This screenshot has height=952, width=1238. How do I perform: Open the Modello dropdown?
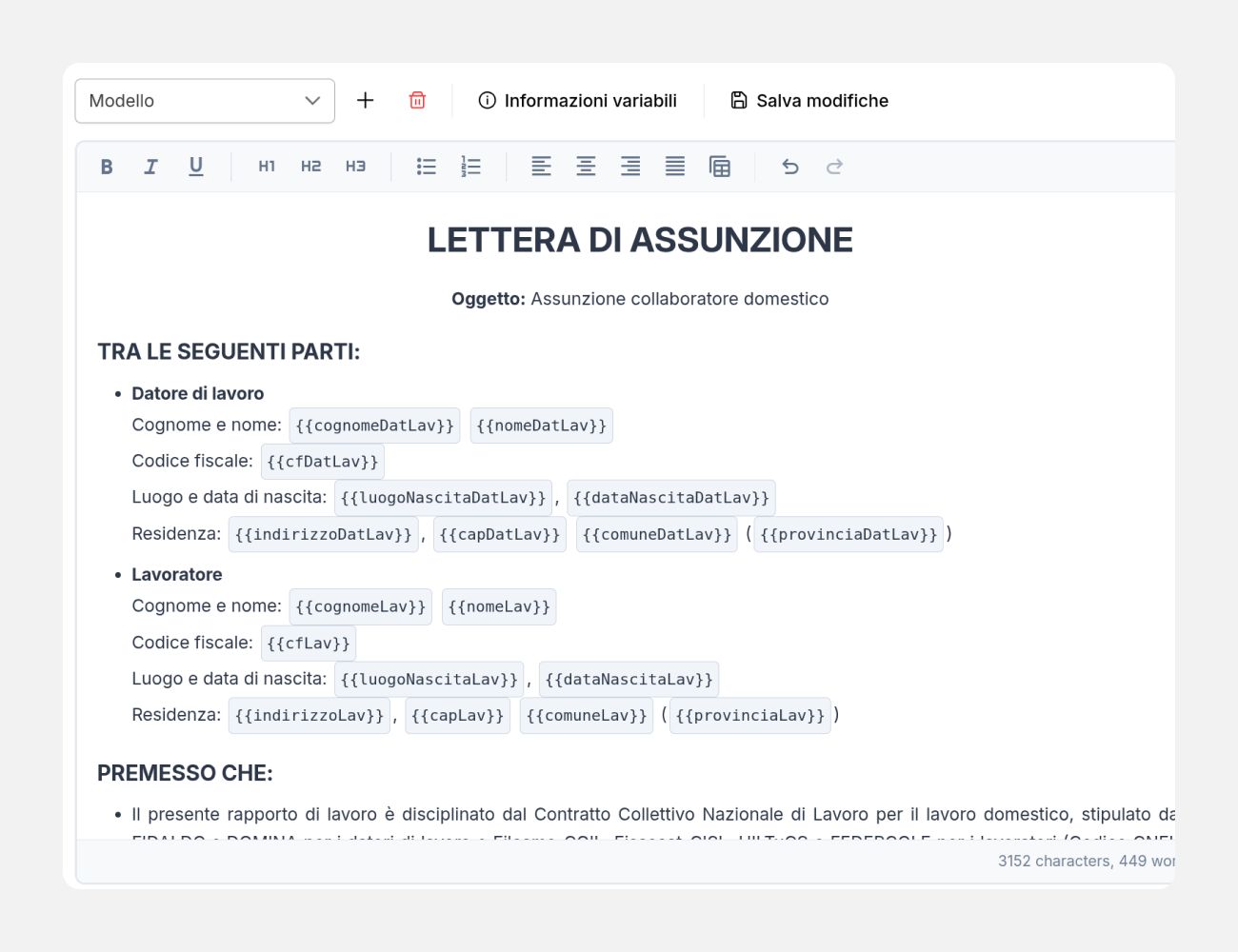(x=205, y=101)
